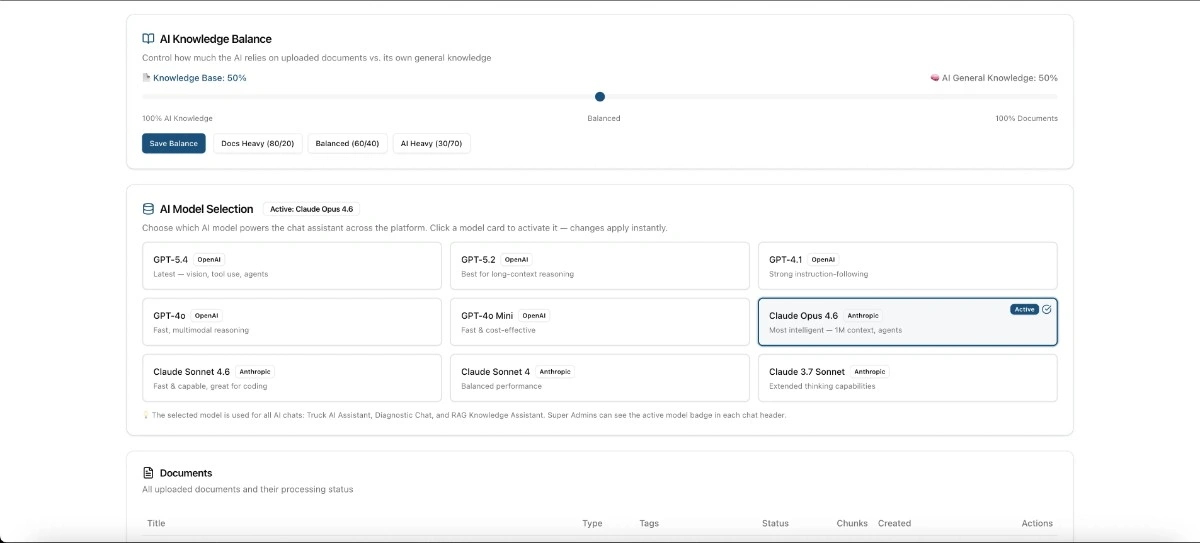Activate the Claude 3.7 Sonnet model card
The height and width of the screenshot is (543, 1200).
tap(908, 378)
